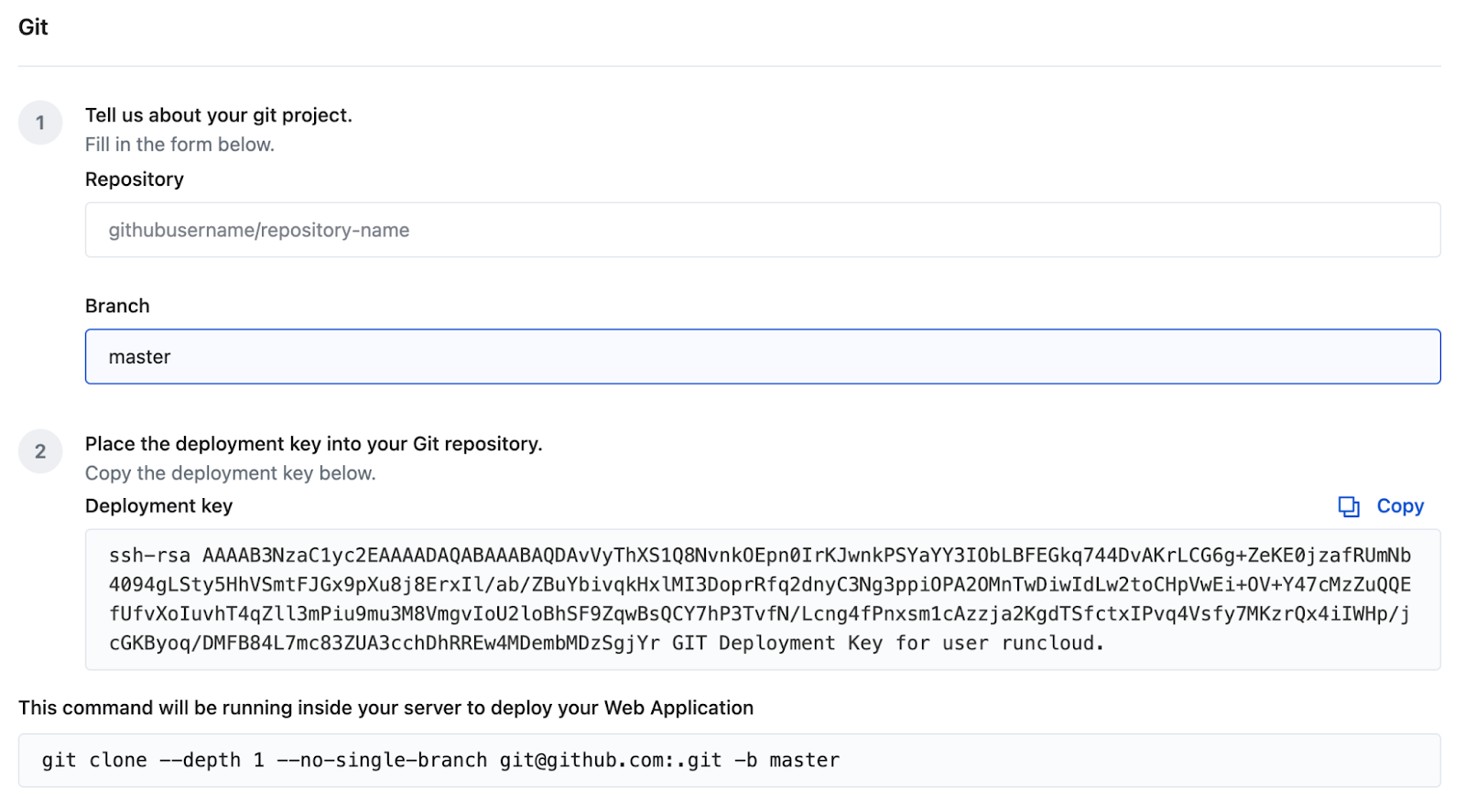Click inside the ssh-rsa deployment key box
This screenshot has height=812, width=1465.
[763, 600]
